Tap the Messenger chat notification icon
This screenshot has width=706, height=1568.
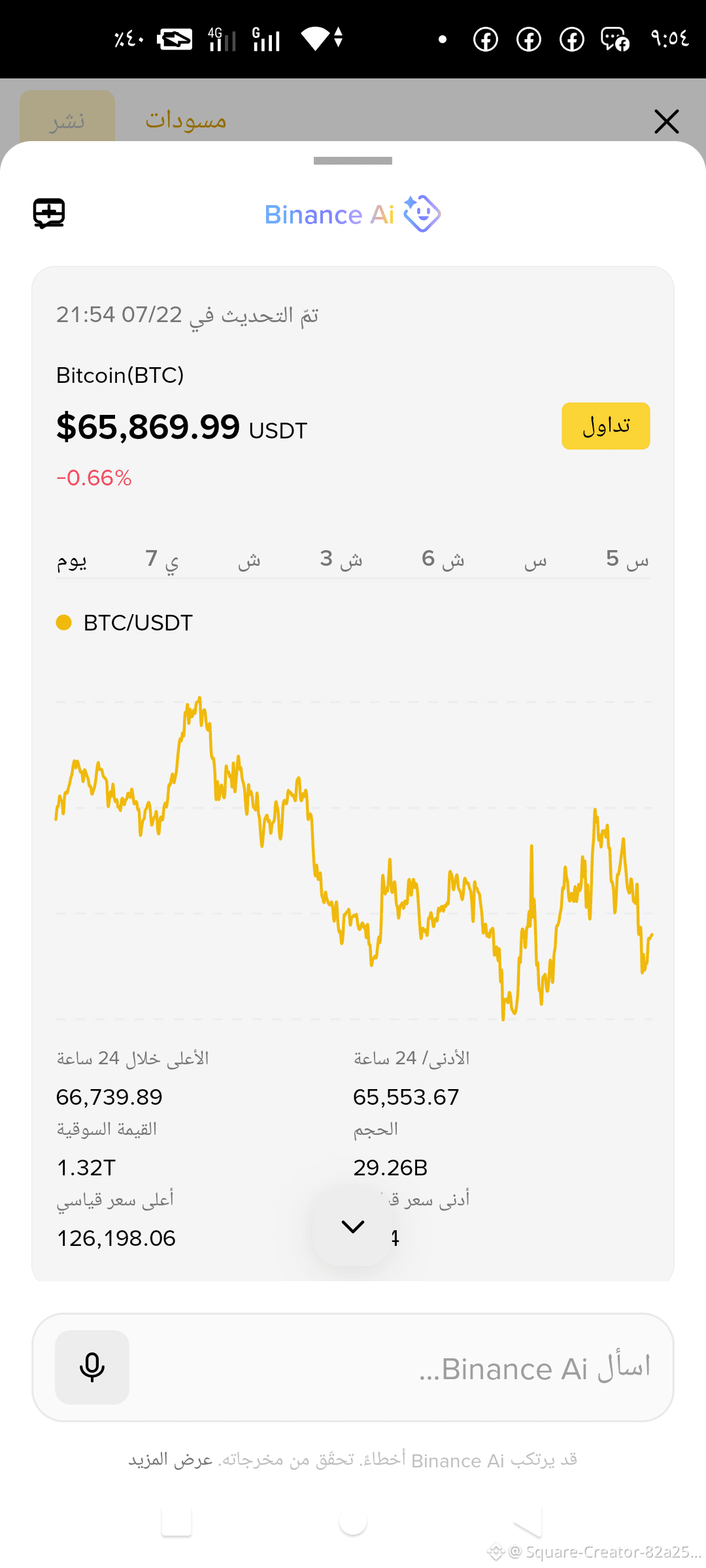[614, 40]
